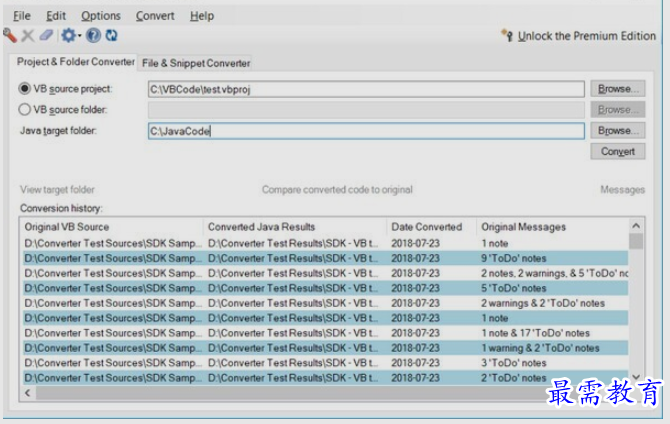Image resolution: width=670 pixels, height=424 pixels.
Task: Switch to Project & Folder Converter tab
Action: point(76,62)
